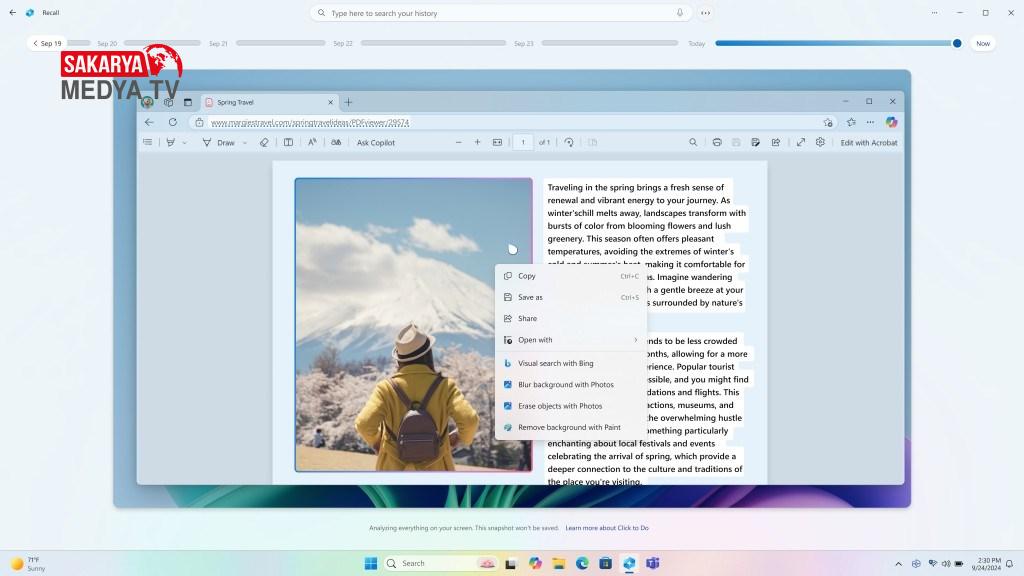Click the Recall timeline slider handle
The height and width of the screenshot is (576, 1024).
click(957, 44)
